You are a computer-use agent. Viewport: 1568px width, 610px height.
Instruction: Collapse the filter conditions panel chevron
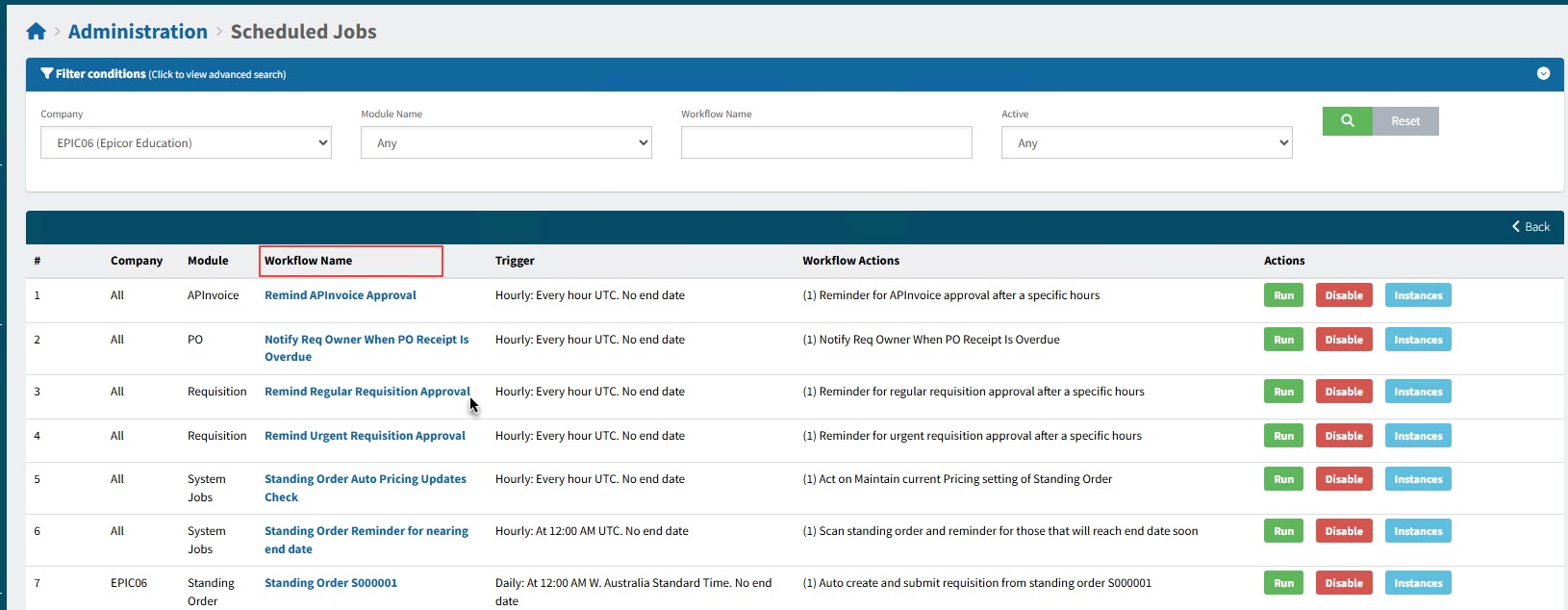pos(1543,74)
